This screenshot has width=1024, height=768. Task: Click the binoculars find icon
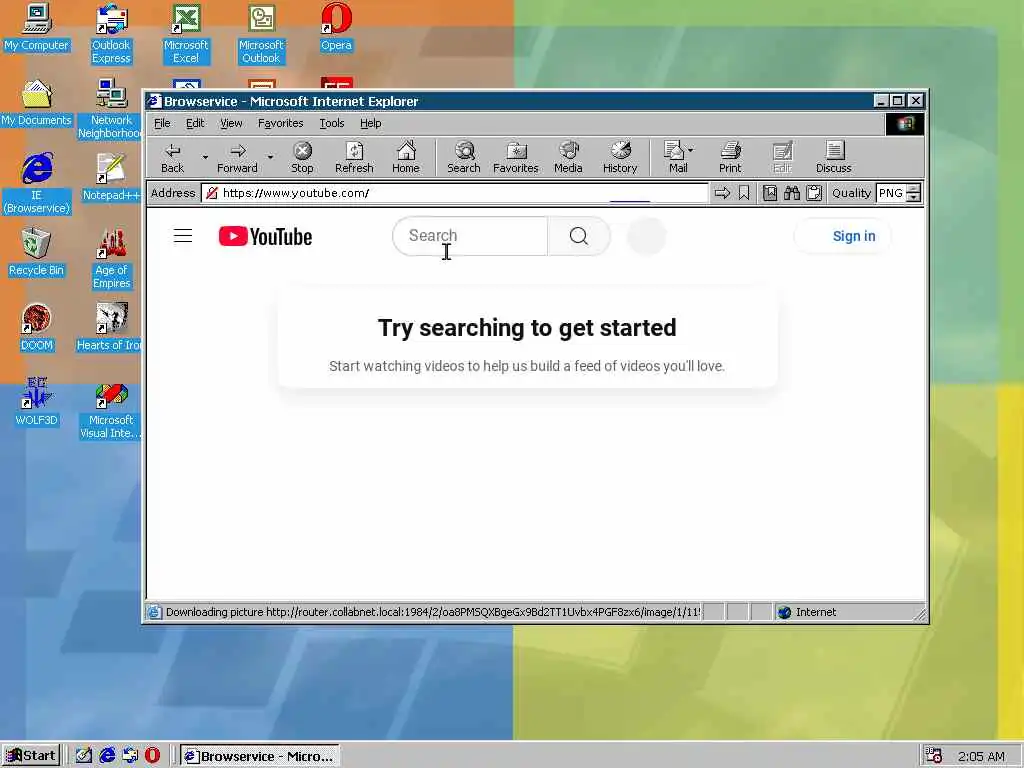tap(792, 193)
